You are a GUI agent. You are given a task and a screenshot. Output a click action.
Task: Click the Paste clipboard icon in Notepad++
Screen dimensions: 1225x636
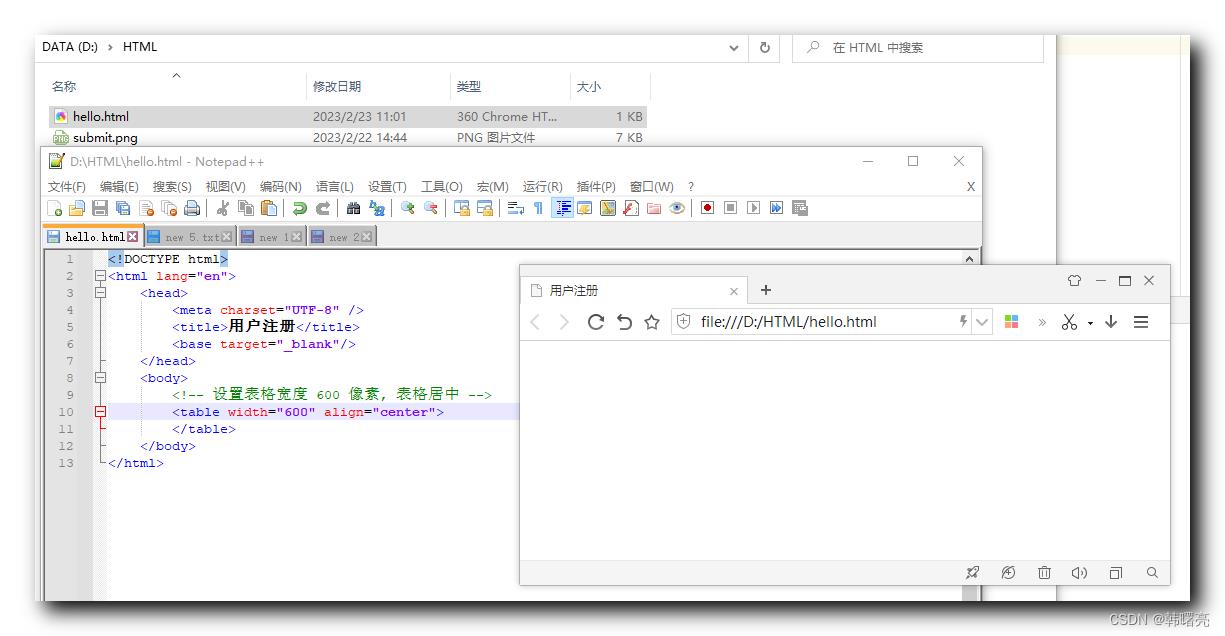click(x=269, y=208)
